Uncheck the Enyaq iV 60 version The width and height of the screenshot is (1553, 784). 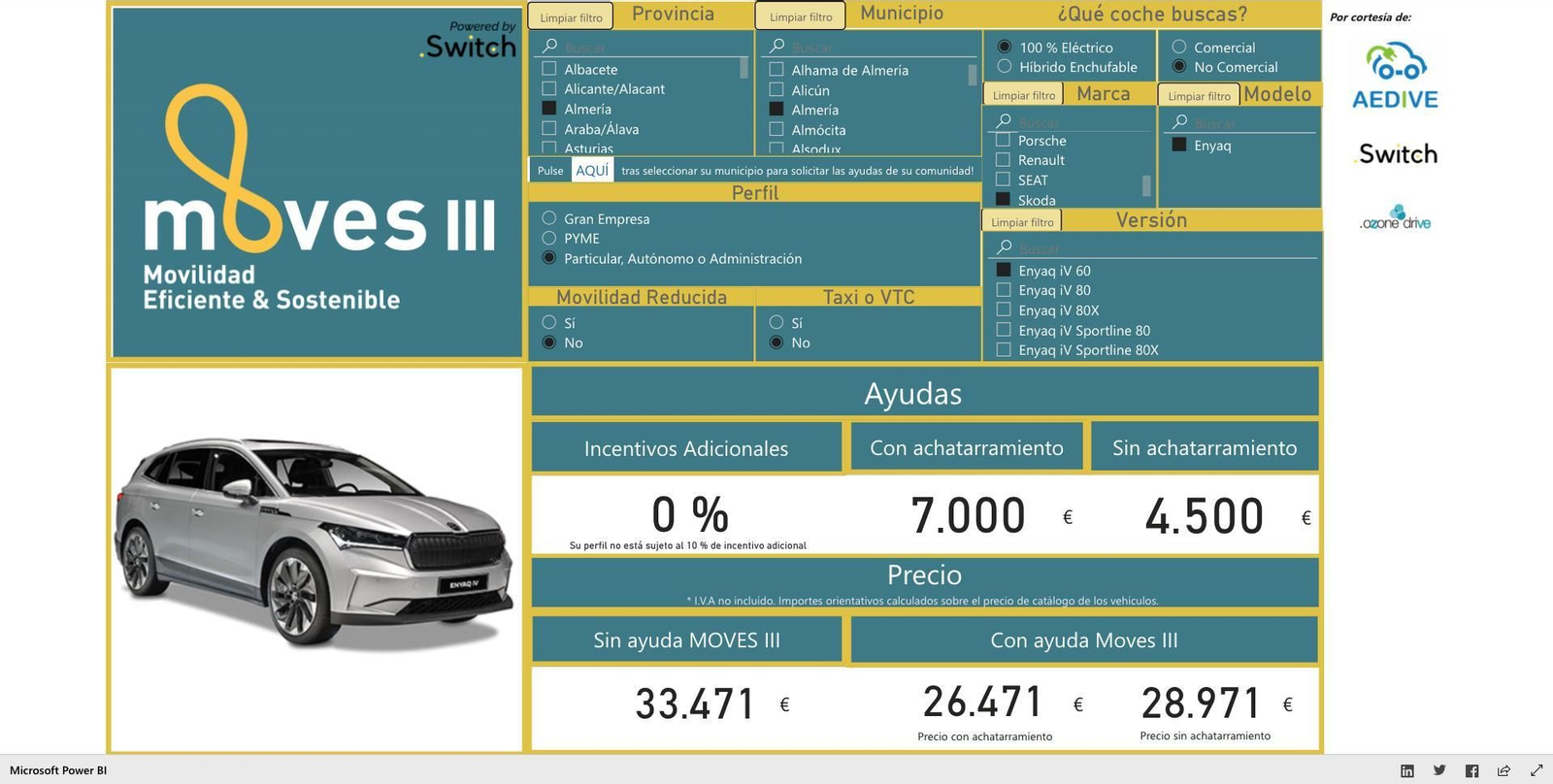1004,270
